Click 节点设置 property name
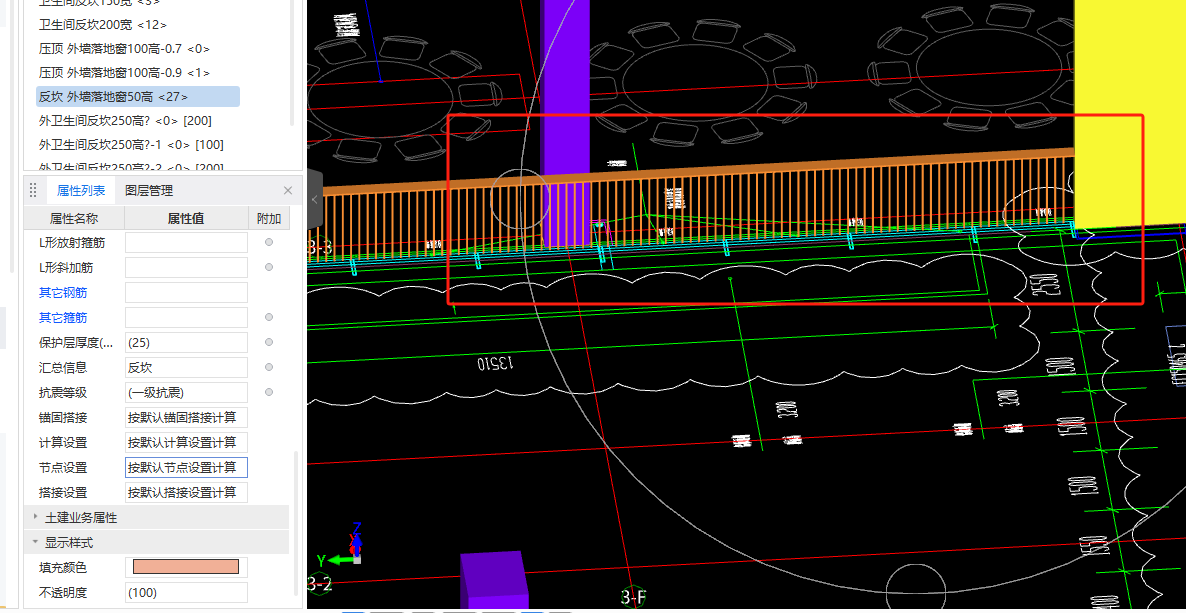The height and width of the screenshot is (613, 1186). pyautogui.click(x=63, y=467)
